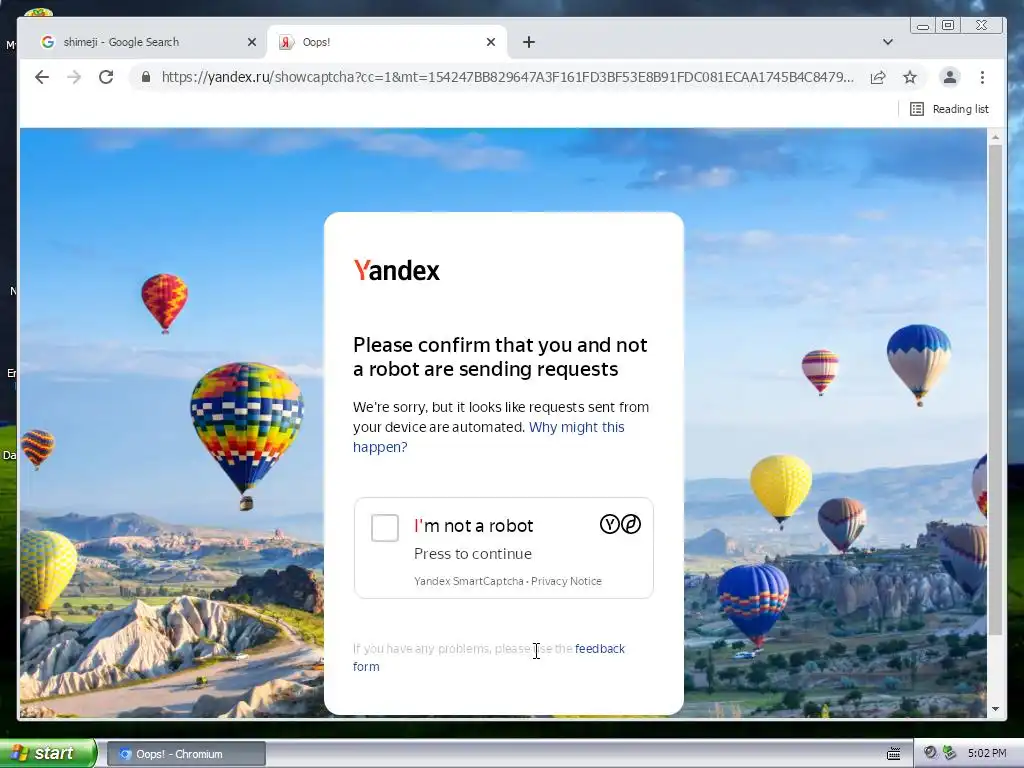Click the green network tray icon
Viewport: 1024px width, 768px height.
pos(950,753)
